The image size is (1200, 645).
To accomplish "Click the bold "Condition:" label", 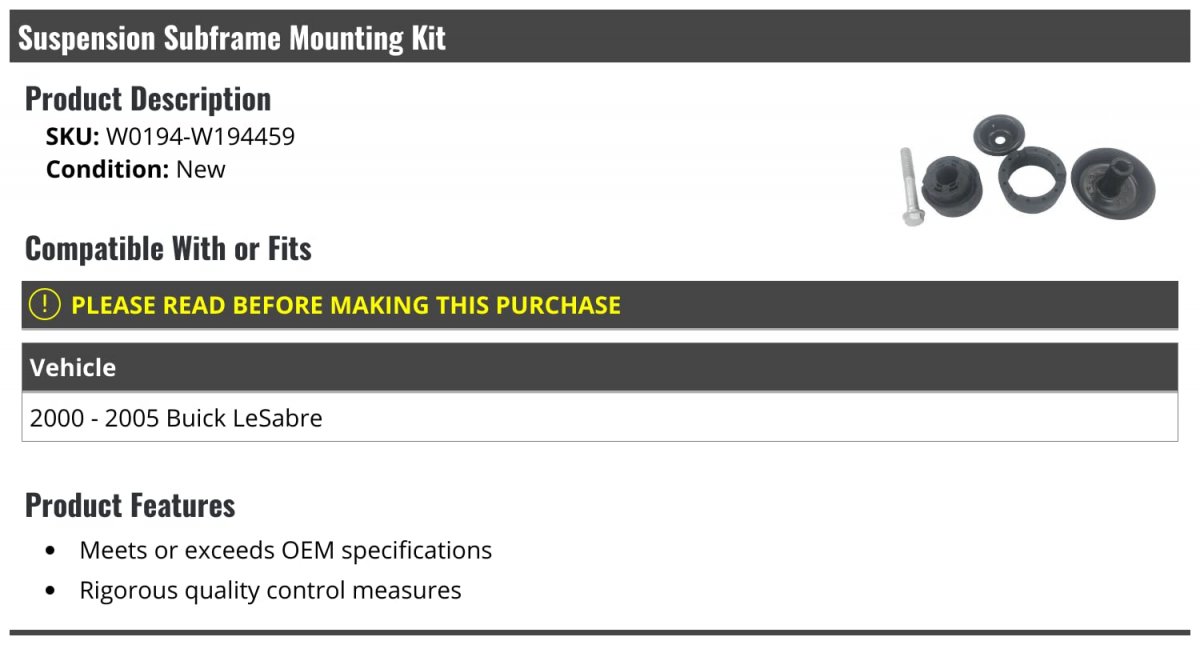I will 107,169.
